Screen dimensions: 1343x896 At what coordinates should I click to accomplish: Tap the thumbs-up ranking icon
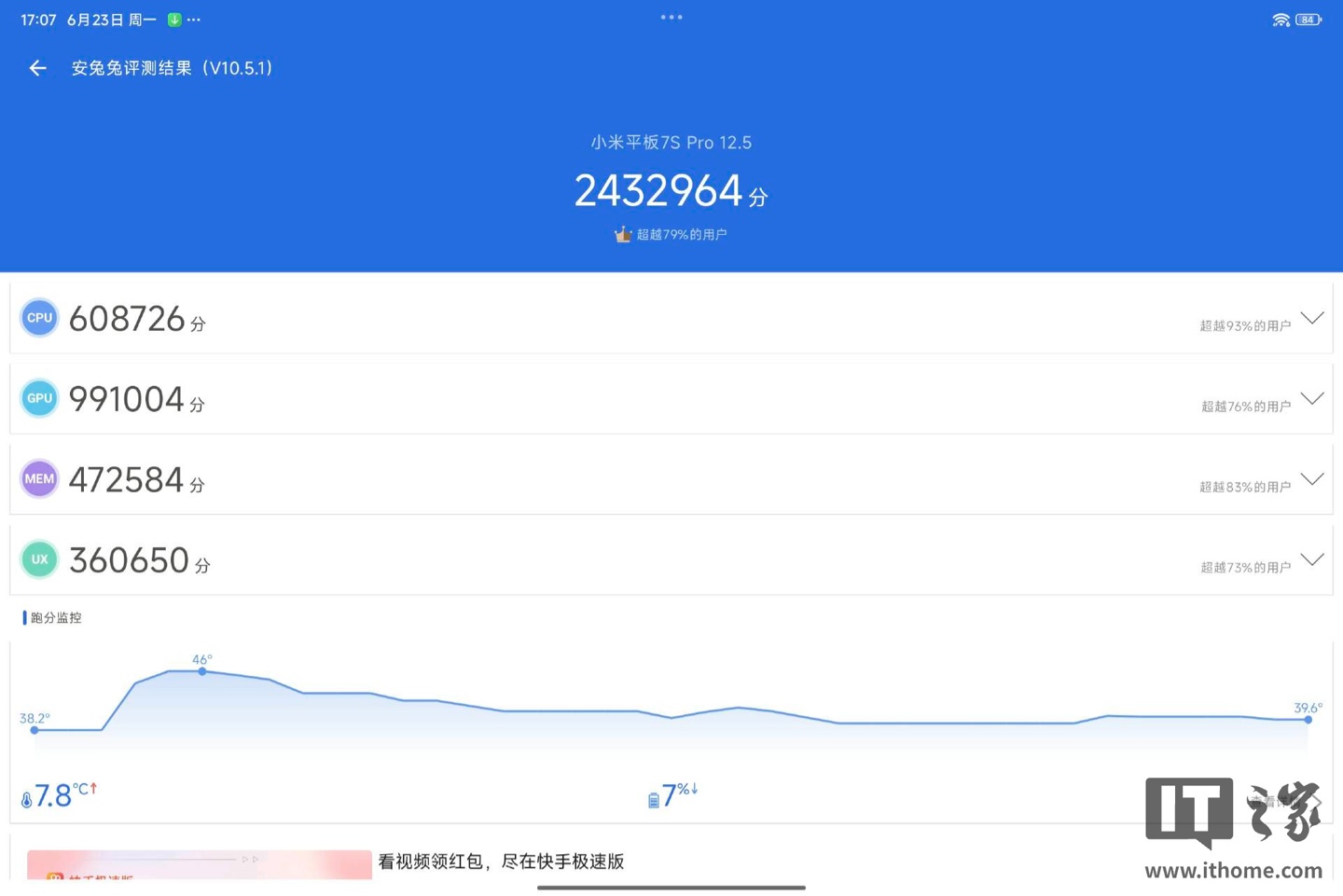point(623,234)
